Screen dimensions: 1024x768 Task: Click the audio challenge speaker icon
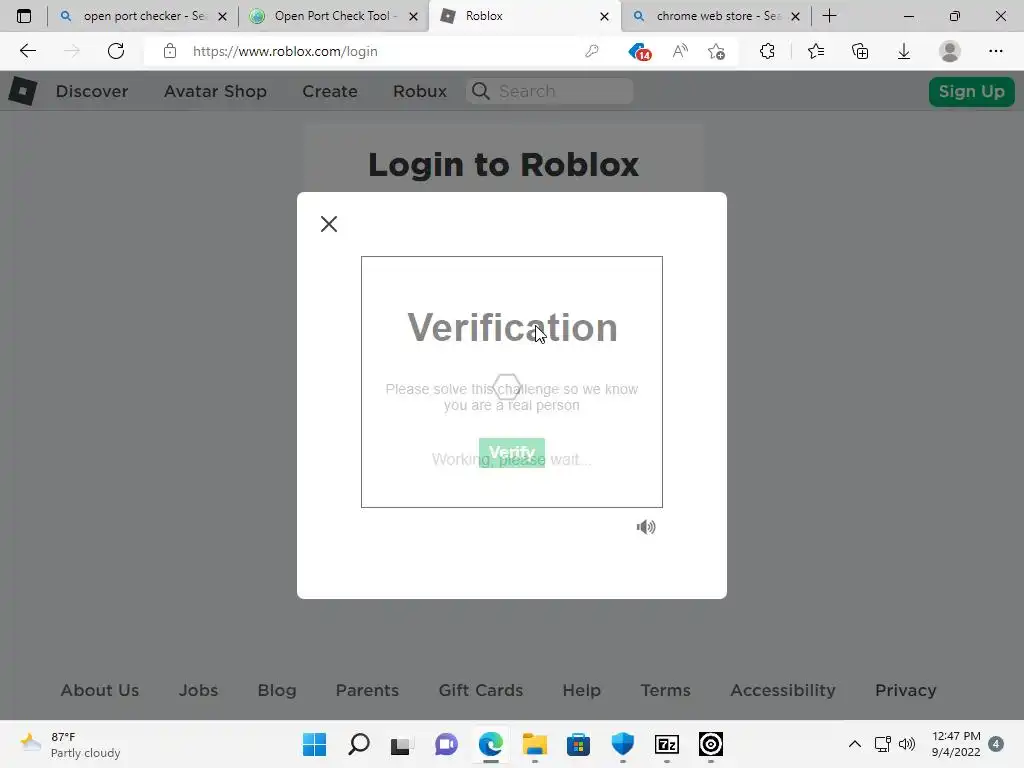[x=646, y=527]
